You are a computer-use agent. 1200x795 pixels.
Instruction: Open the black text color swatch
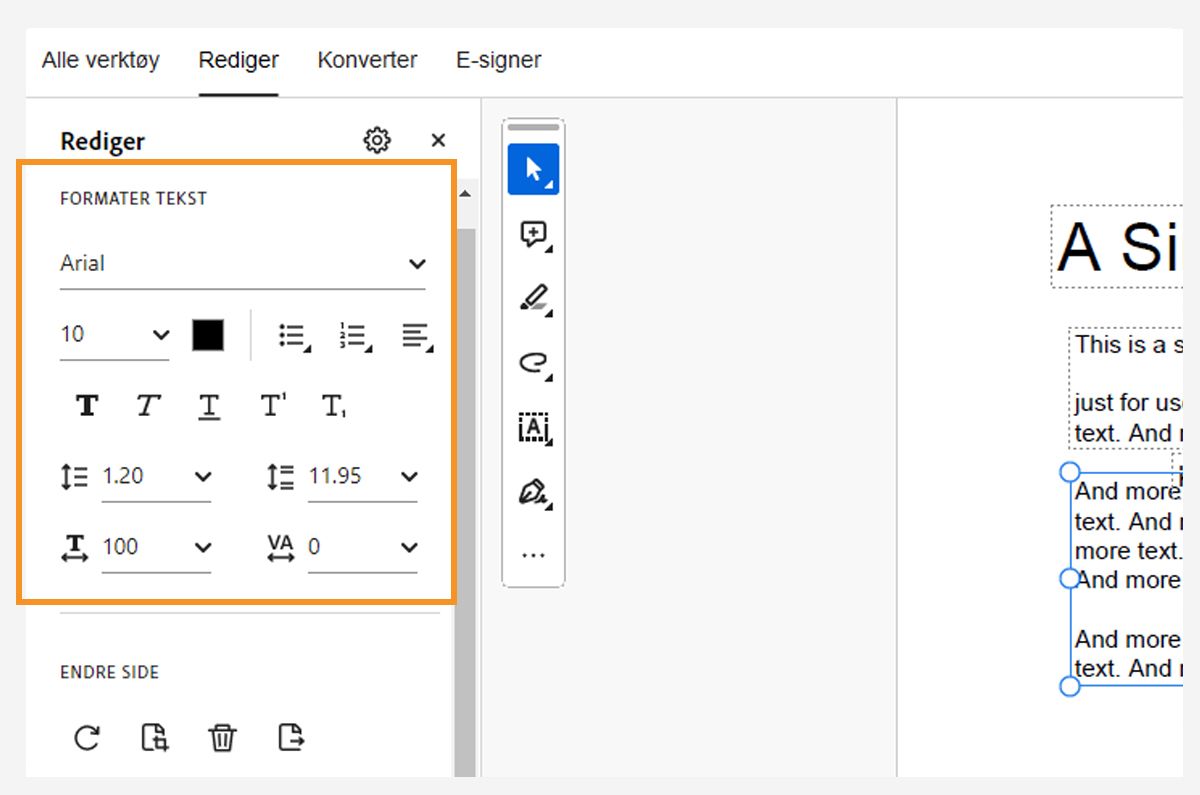point(208,335)
